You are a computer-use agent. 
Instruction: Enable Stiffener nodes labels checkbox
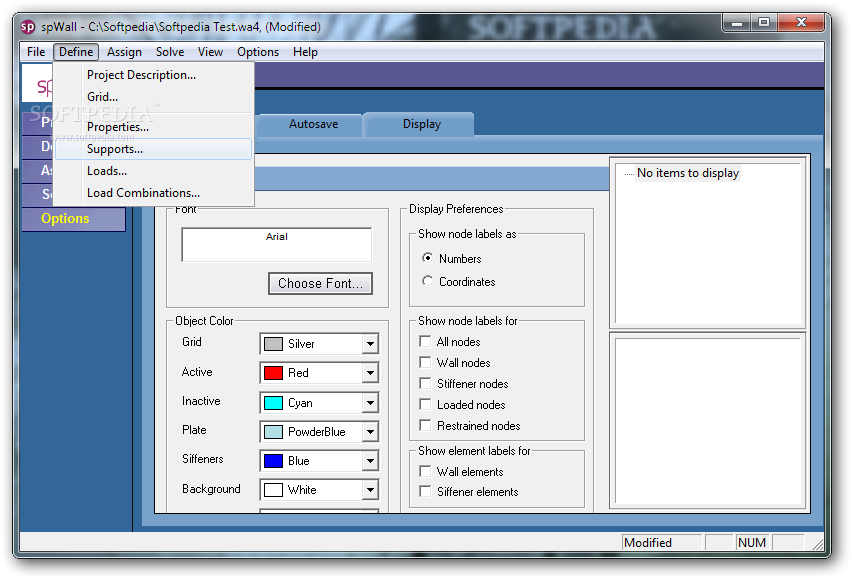425,383
